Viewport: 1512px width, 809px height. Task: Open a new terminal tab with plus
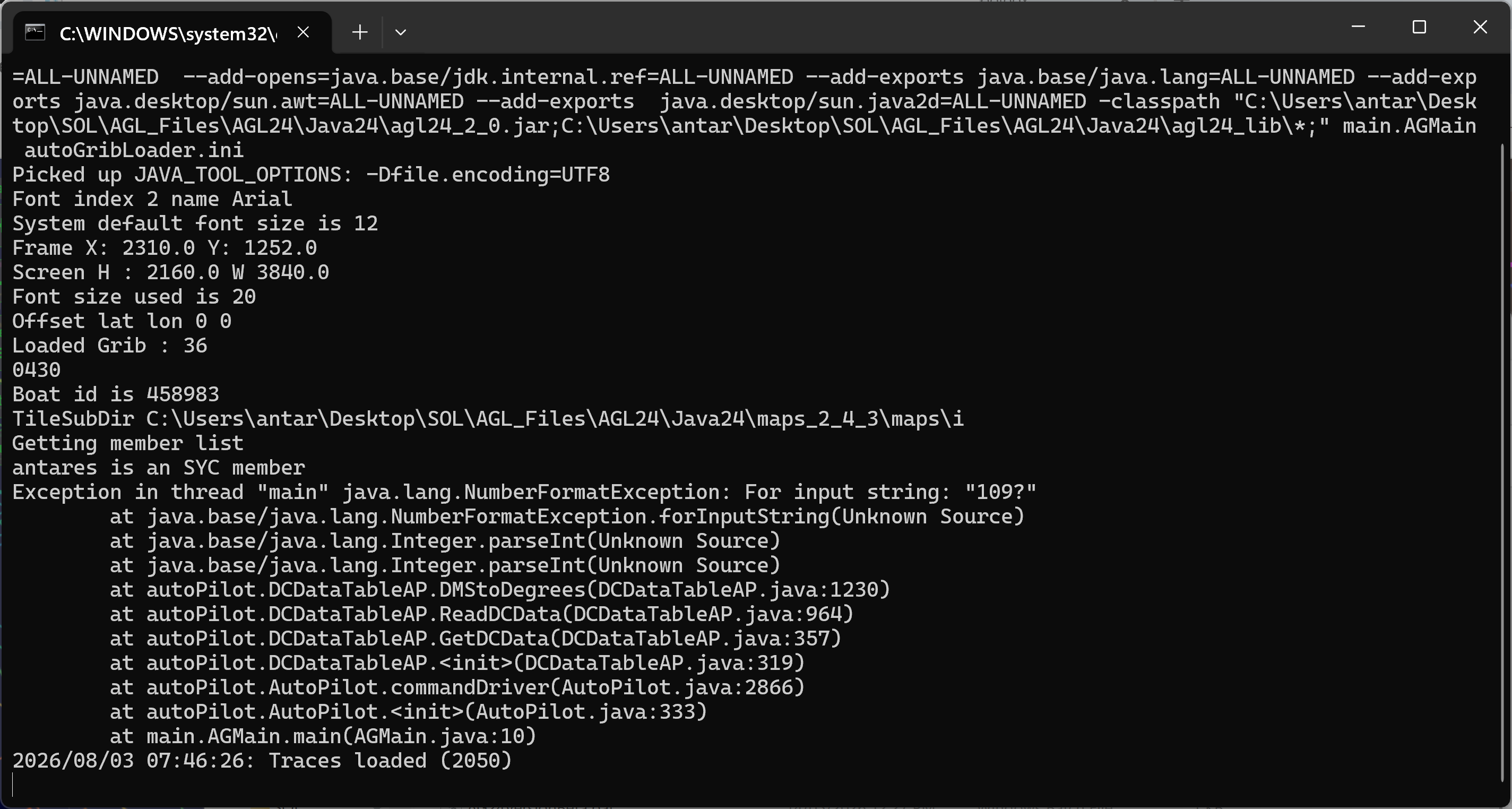click(360, 32)
